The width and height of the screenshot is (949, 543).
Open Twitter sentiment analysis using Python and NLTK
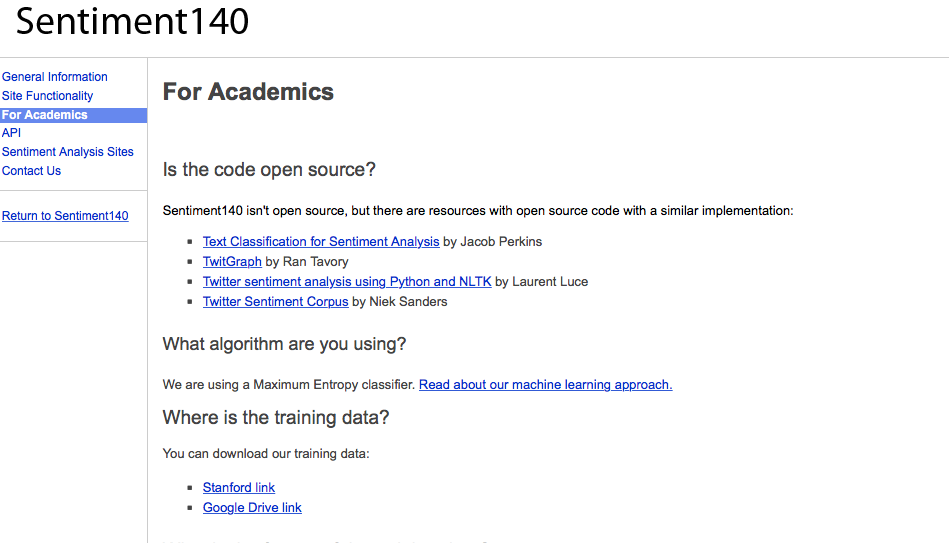347,282
